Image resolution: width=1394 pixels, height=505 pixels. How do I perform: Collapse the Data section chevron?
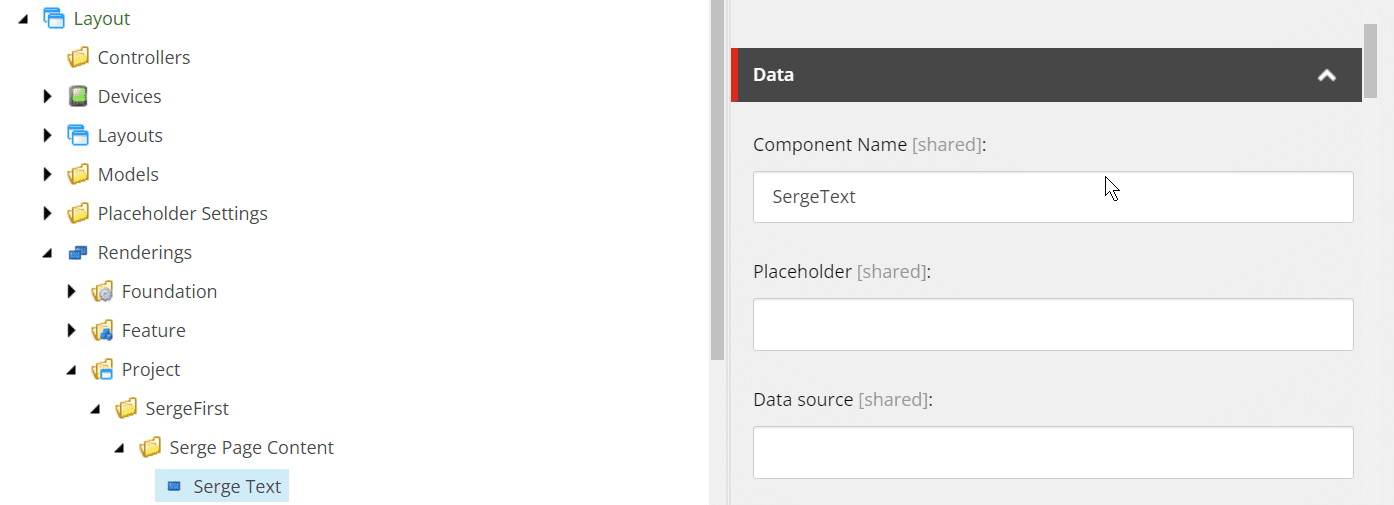1327,75
